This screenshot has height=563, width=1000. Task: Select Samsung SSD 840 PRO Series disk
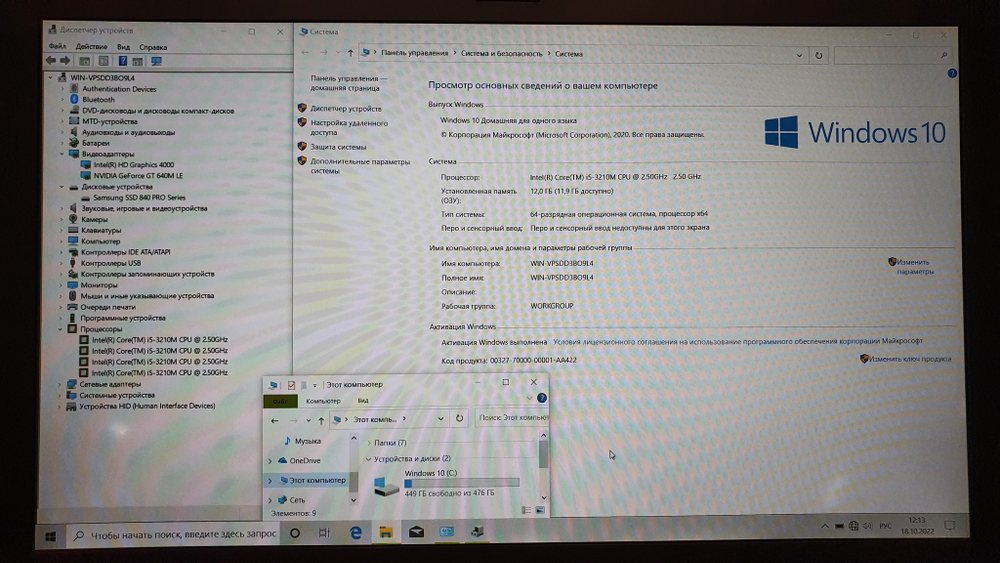point(139,198)
